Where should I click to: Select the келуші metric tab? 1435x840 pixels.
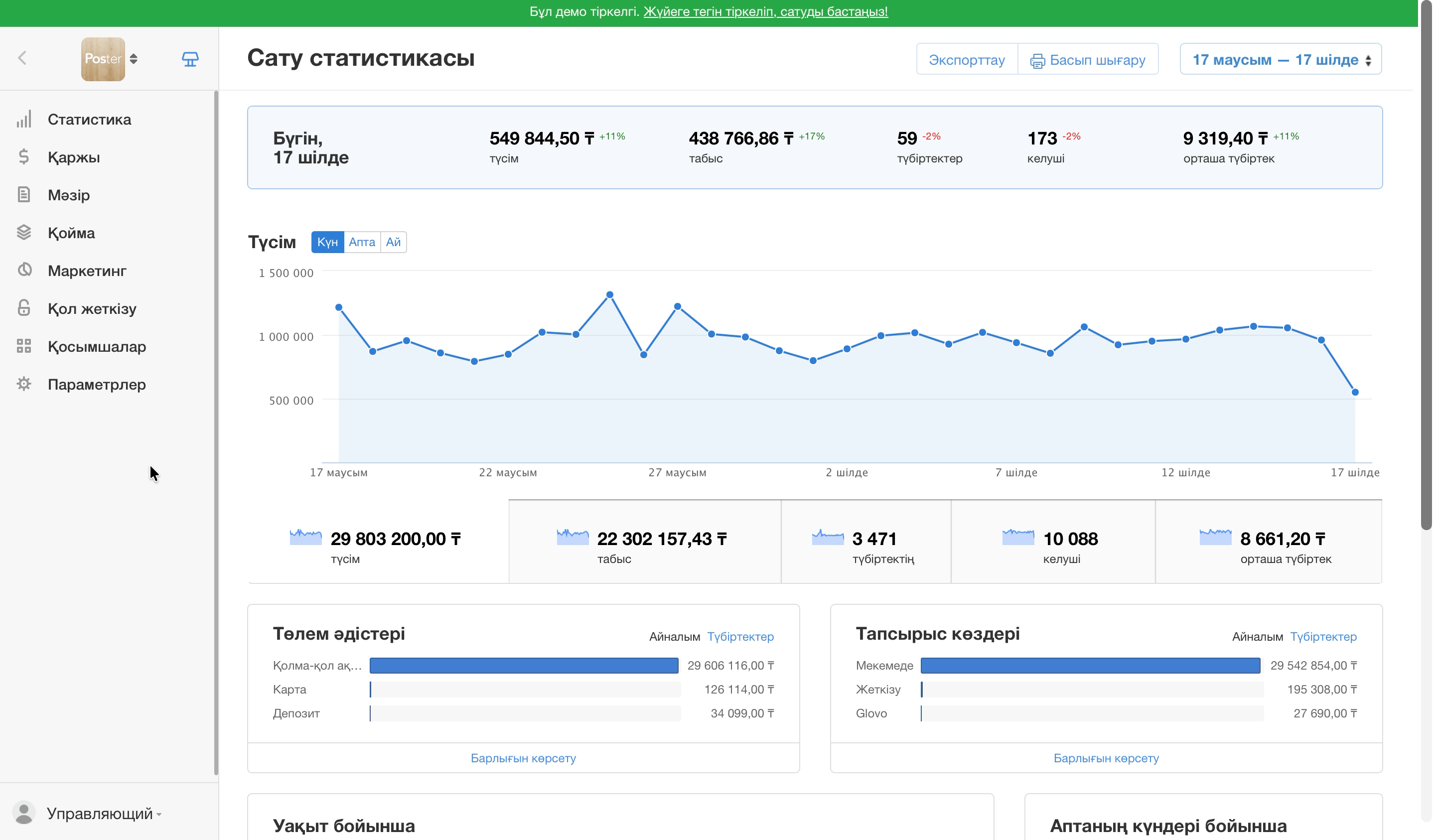click(x=1053, y=542)
